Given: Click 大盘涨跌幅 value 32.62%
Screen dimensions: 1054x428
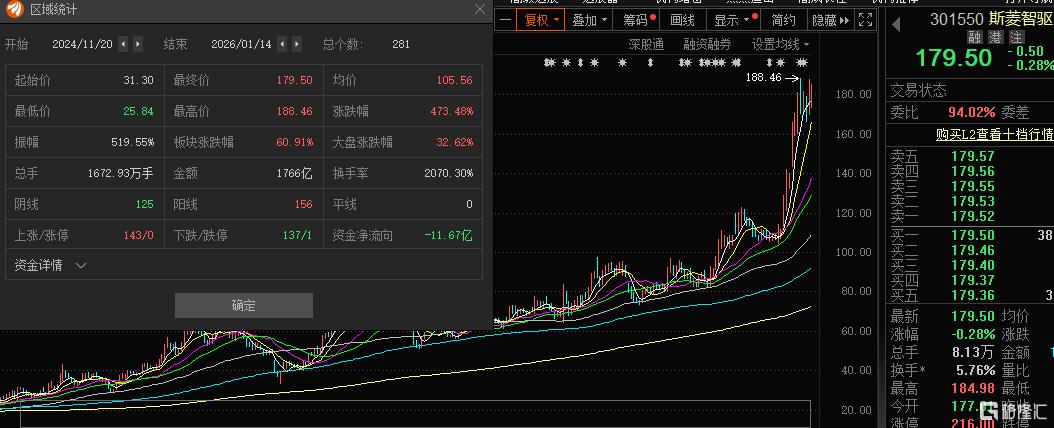Looking at the screenshot, I should [454, 142].
